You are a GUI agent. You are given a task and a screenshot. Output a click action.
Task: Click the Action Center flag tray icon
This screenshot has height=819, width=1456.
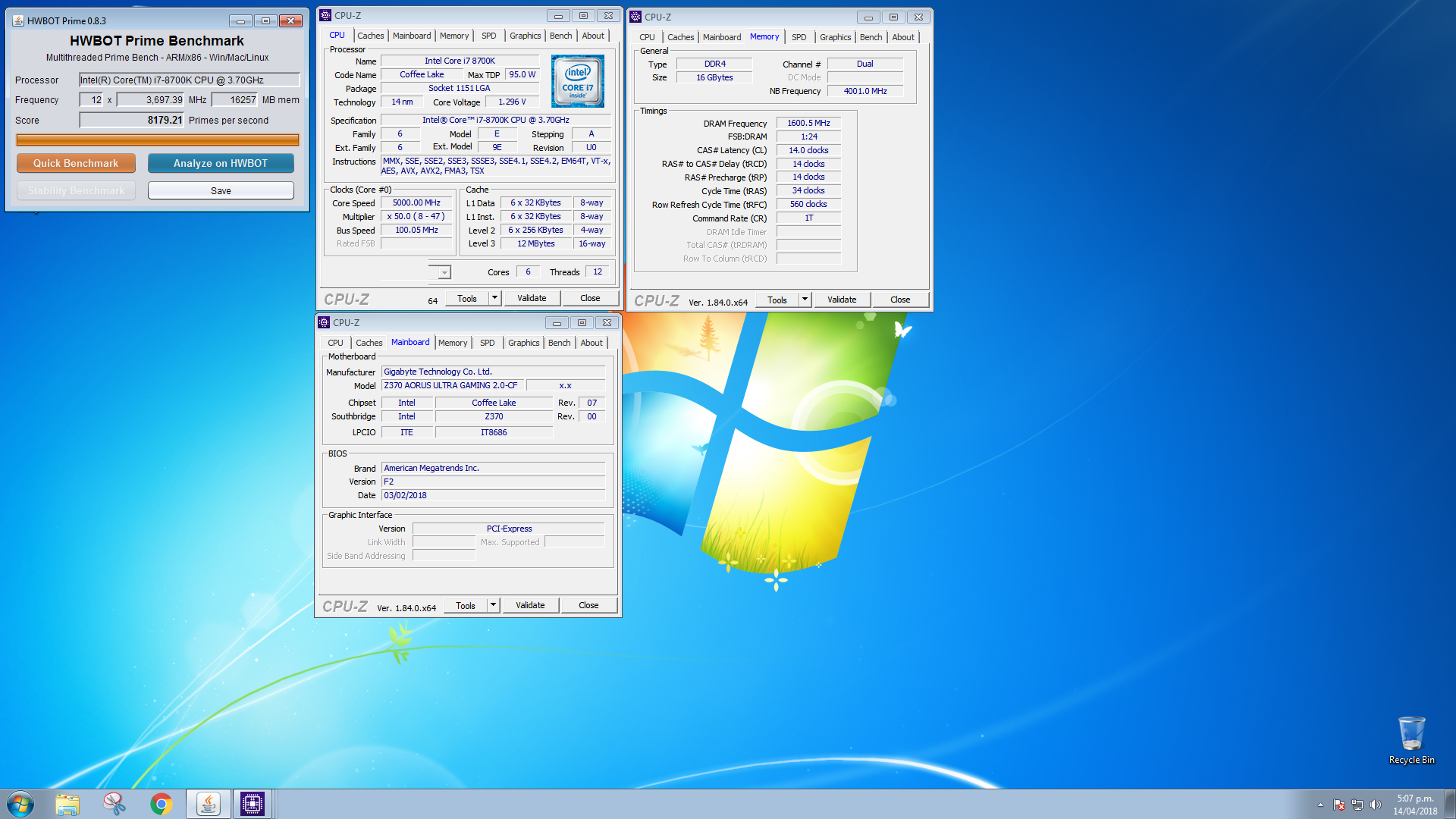pyautogui.click(x=1339, y=805)
